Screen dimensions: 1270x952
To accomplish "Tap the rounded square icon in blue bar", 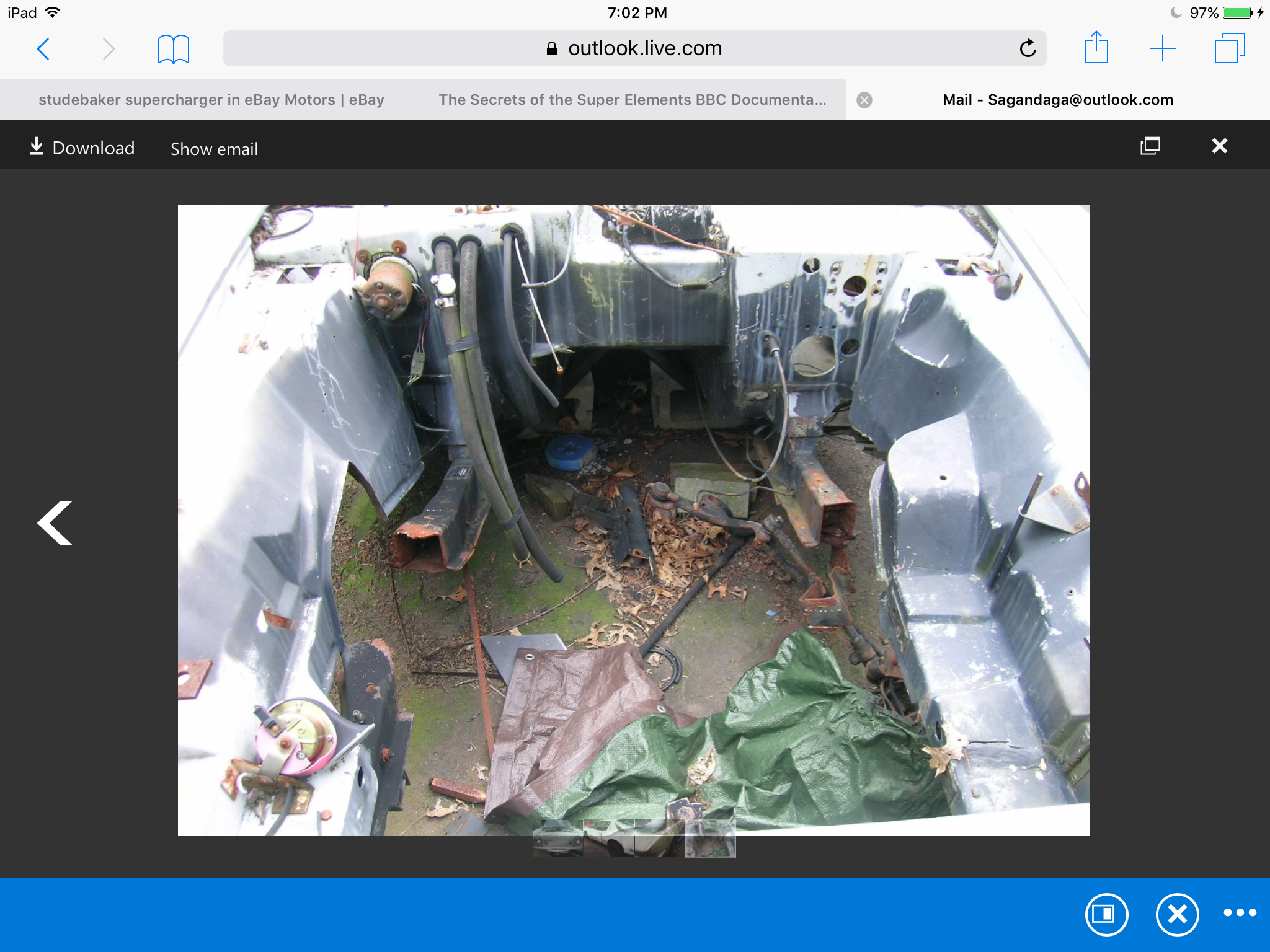I will pos(1106,914).
